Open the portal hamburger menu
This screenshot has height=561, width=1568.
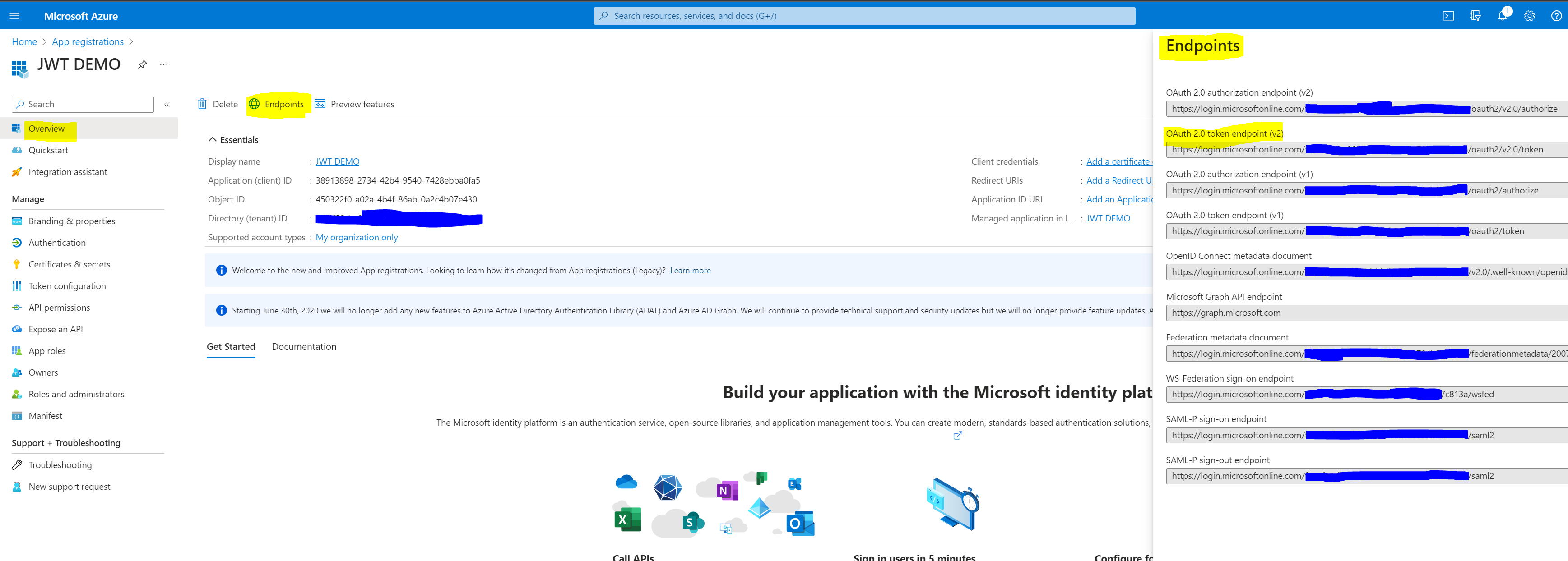pyautogui.click(x=14, y=16)
